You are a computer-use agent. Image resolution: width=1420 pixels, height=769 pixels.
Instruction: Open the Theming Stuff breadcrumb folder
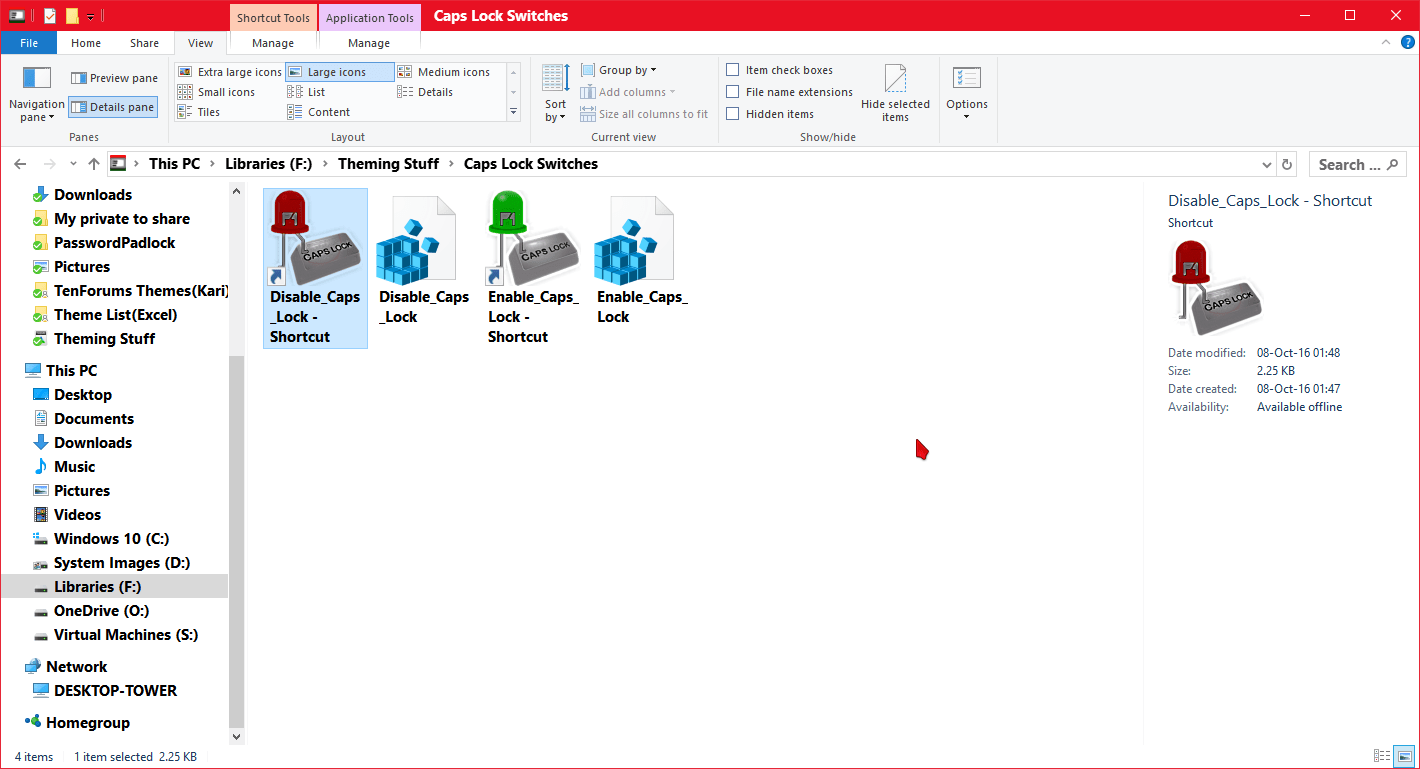(x=388, y=163)
